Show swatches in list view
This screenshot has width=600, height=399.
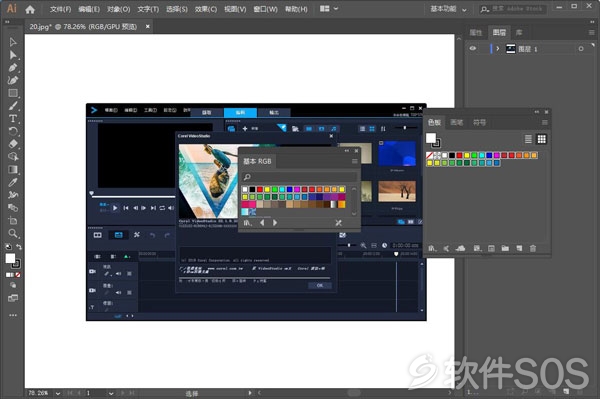tap(528, 139)
